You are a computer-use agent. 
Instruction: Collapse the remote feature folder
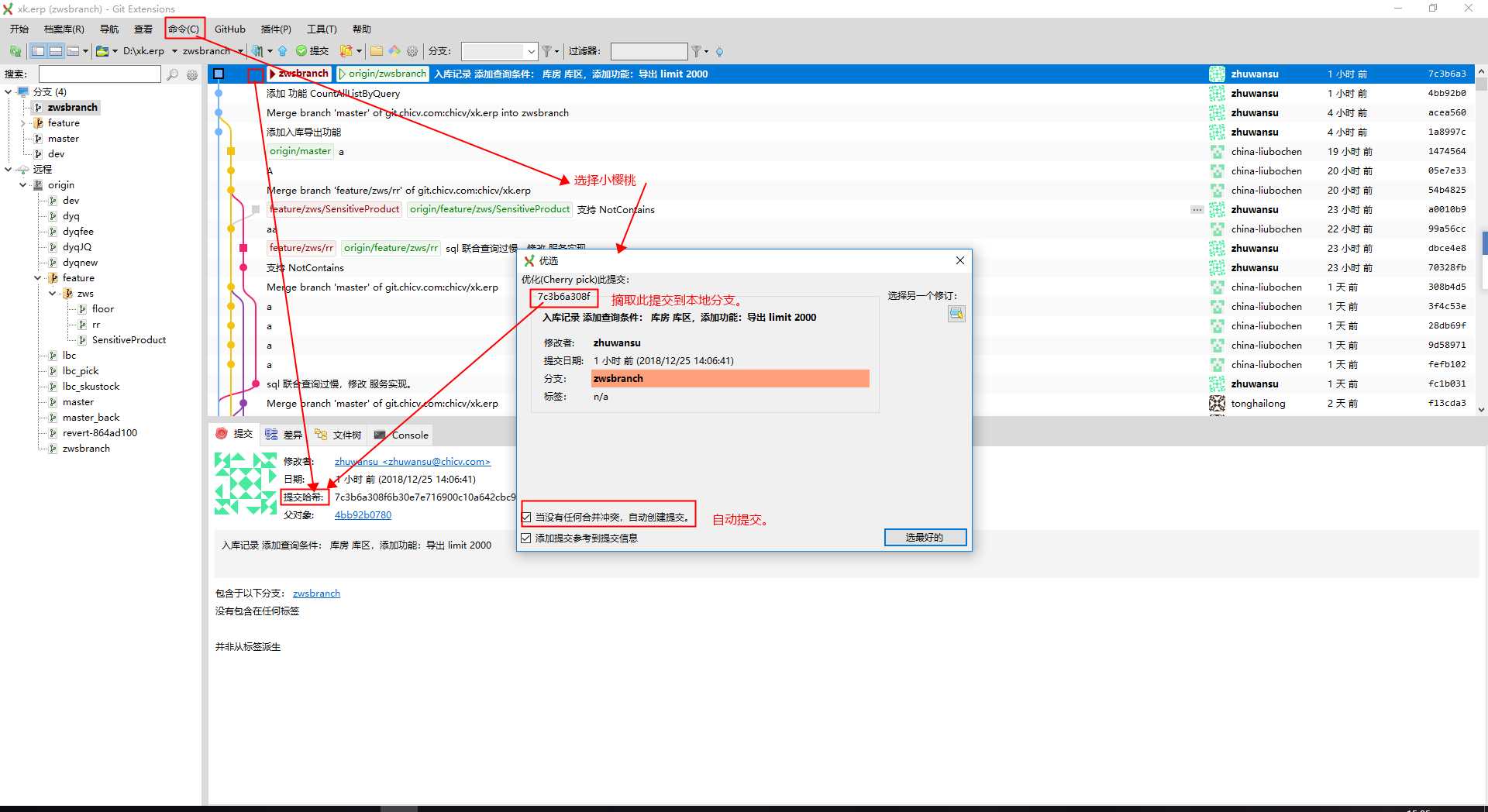point(38,277)
